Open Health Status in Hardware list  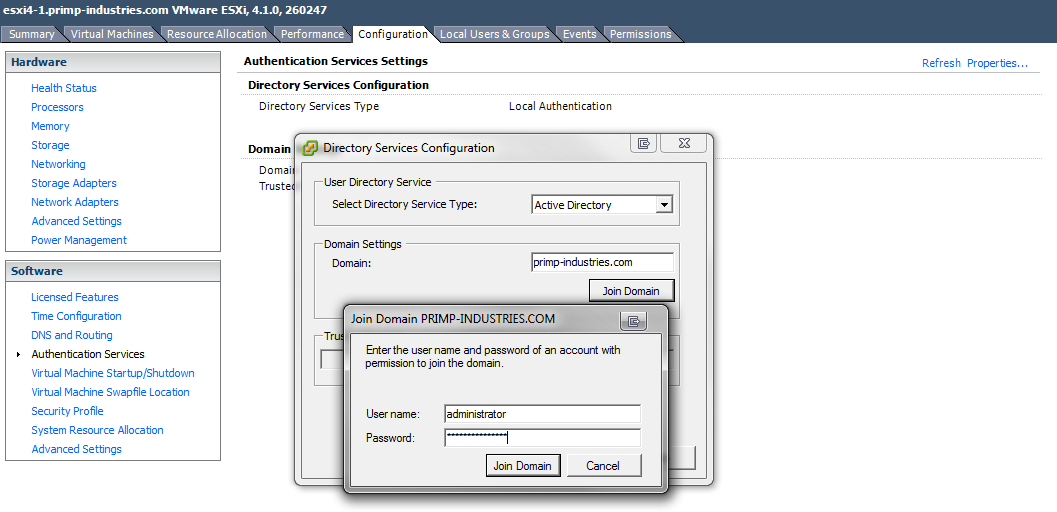[64, 88]
